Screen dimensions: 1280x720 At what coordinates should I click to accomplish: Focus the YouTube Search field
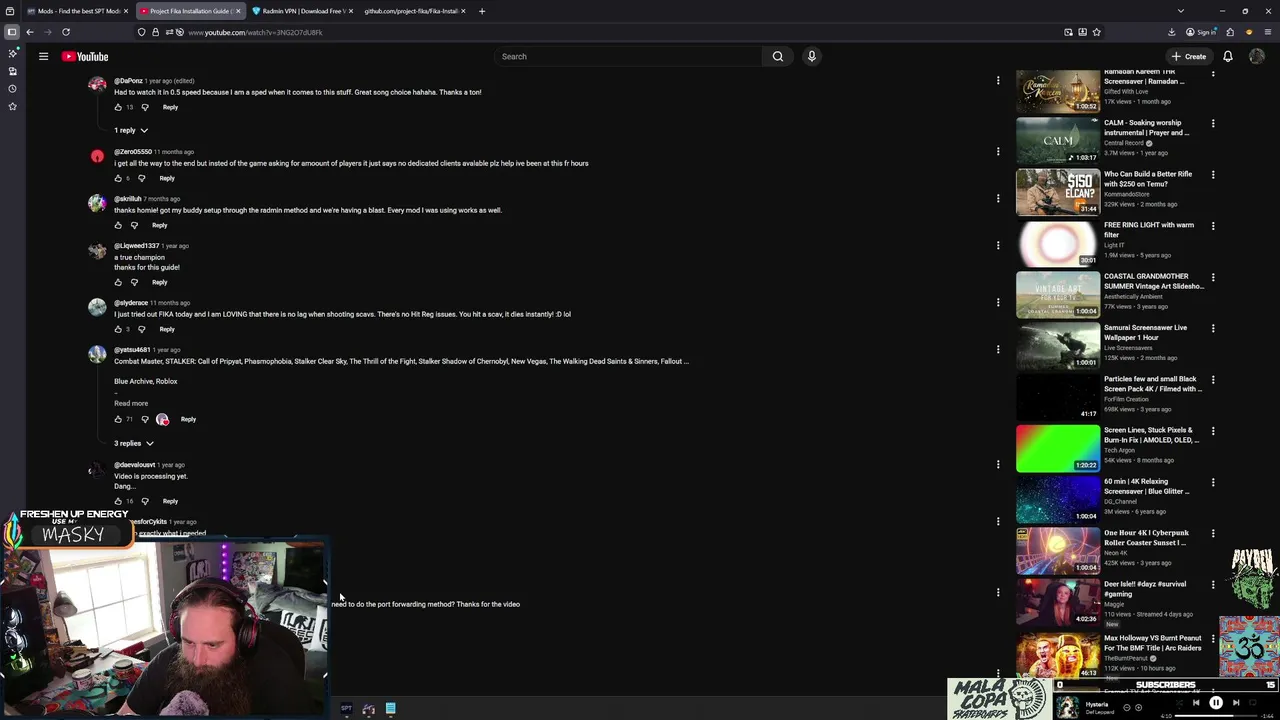(x=628, y=57)
